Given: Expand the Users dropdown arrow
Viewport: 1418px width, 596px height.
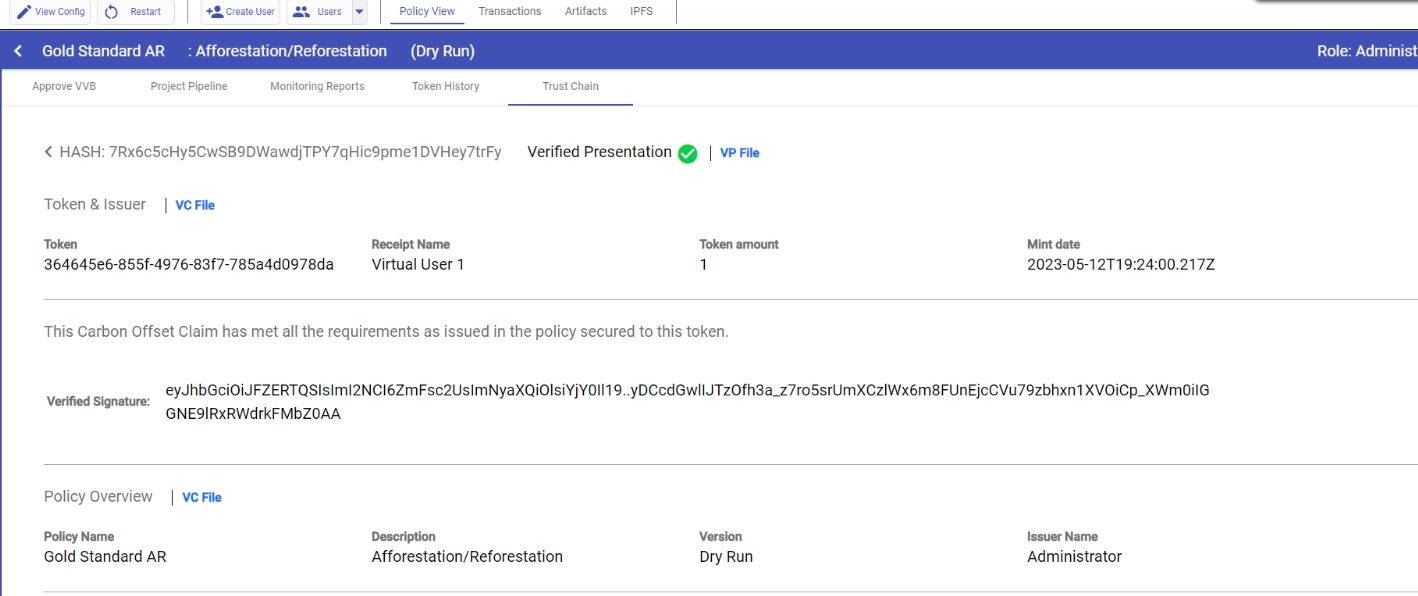Looking at the screenshot, I should coord(359,12).
